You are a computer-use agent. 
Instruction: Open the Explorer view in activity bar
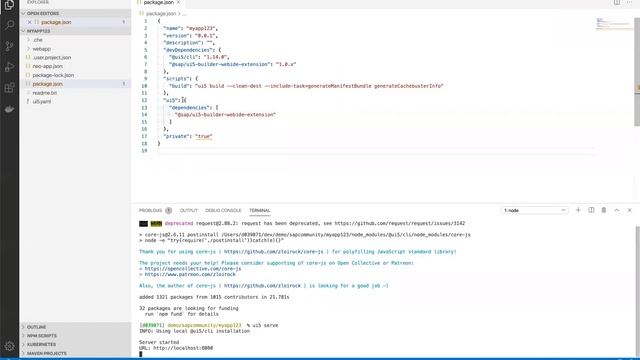[9, 4]
